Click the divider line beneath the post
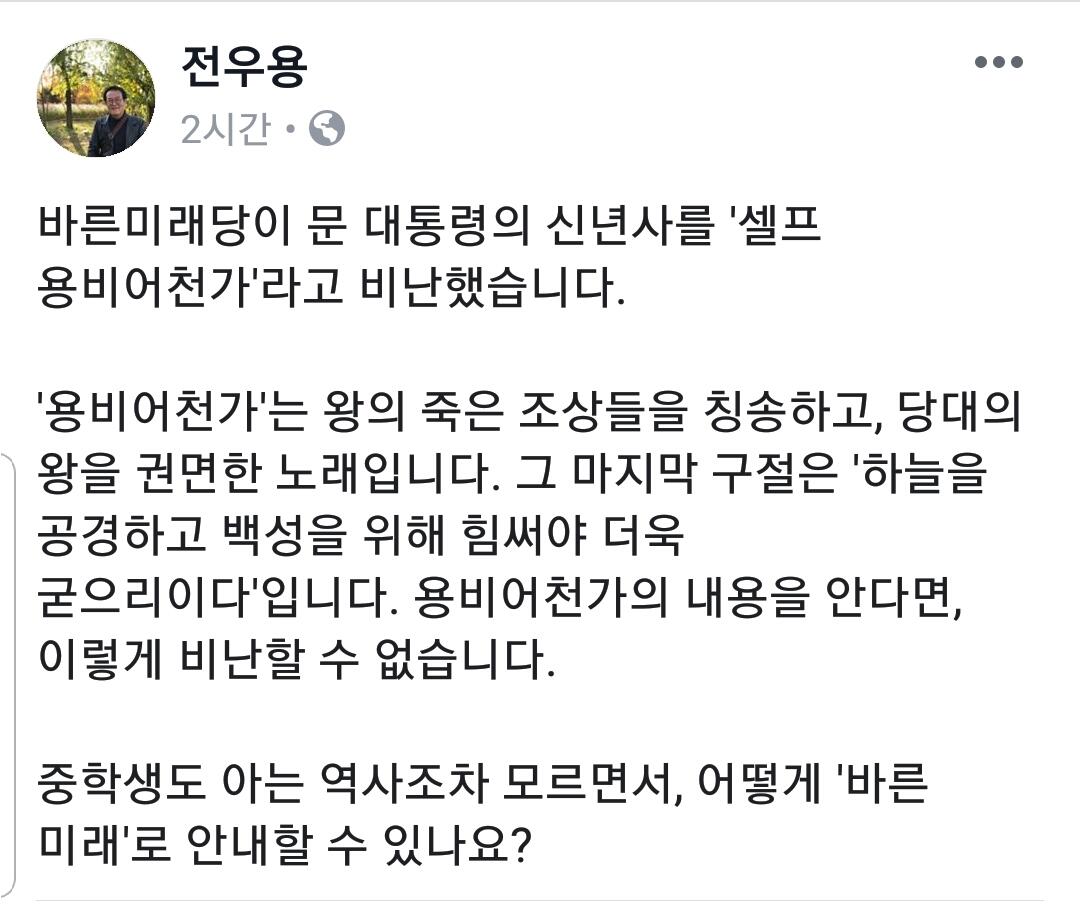Screen dimensions: 1080x921 pos(540,900)
